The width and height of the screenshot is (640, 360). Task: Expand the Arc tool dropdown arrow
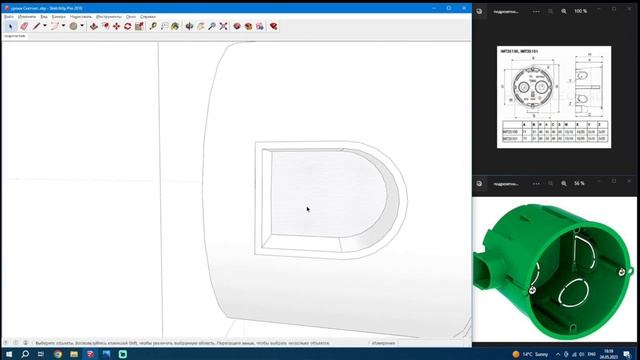pos(63,26)
